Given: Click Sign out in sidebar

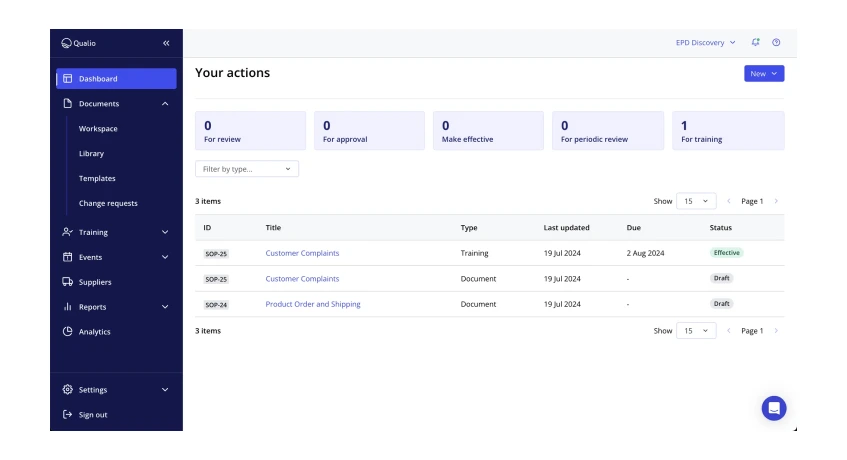Looking at the screenshot, I should pyautogui.click(x=93, y=415).
